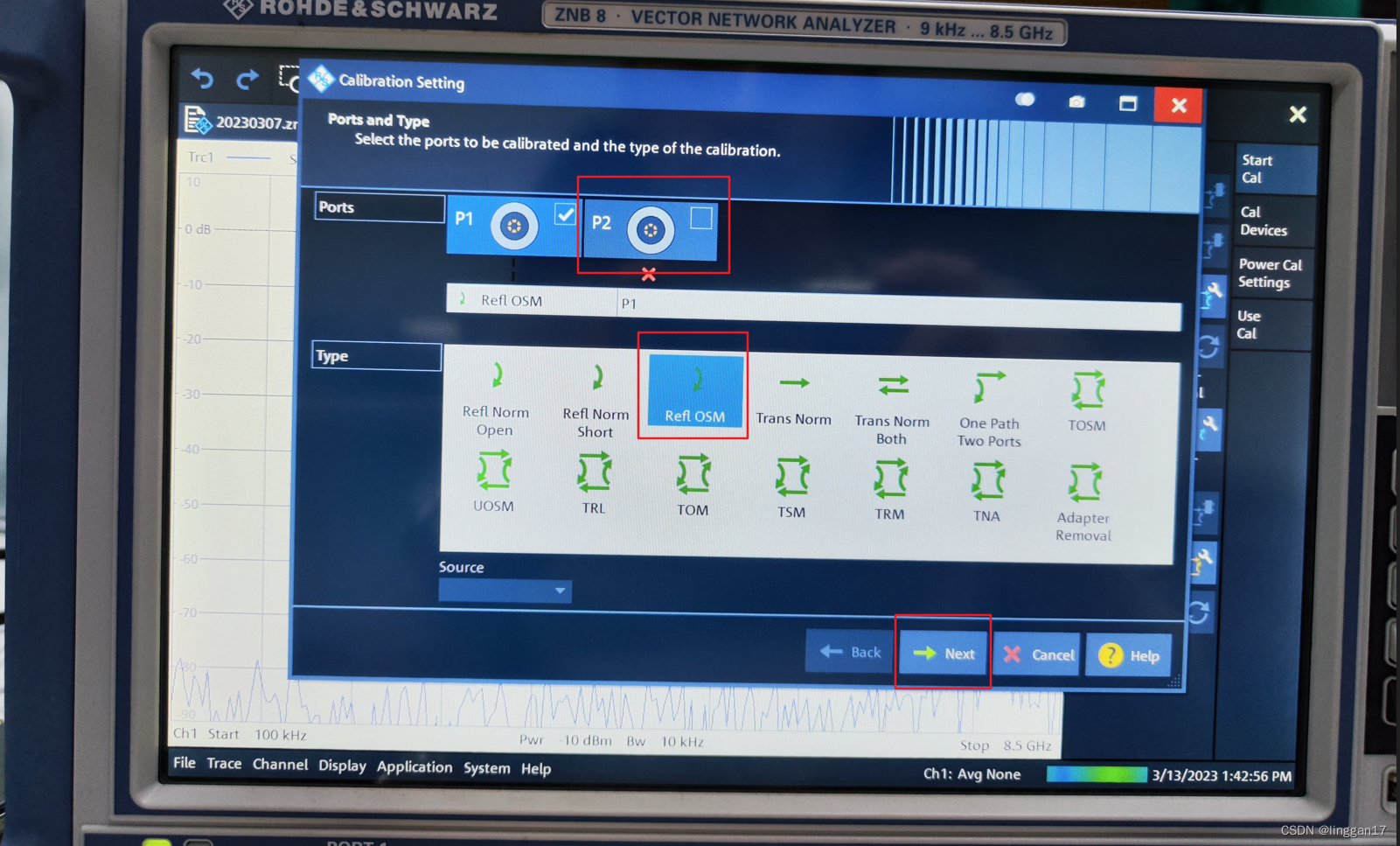Click the green progress bar in status bar
The image size is (1400, 846).
point(1096,774)
